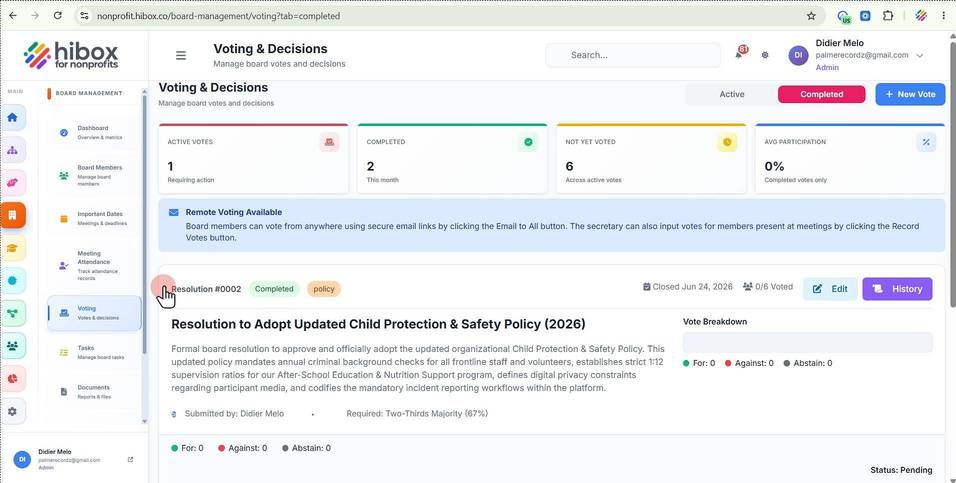Open the notifications bell icon
Screen dimensions: 956x483
739,55
